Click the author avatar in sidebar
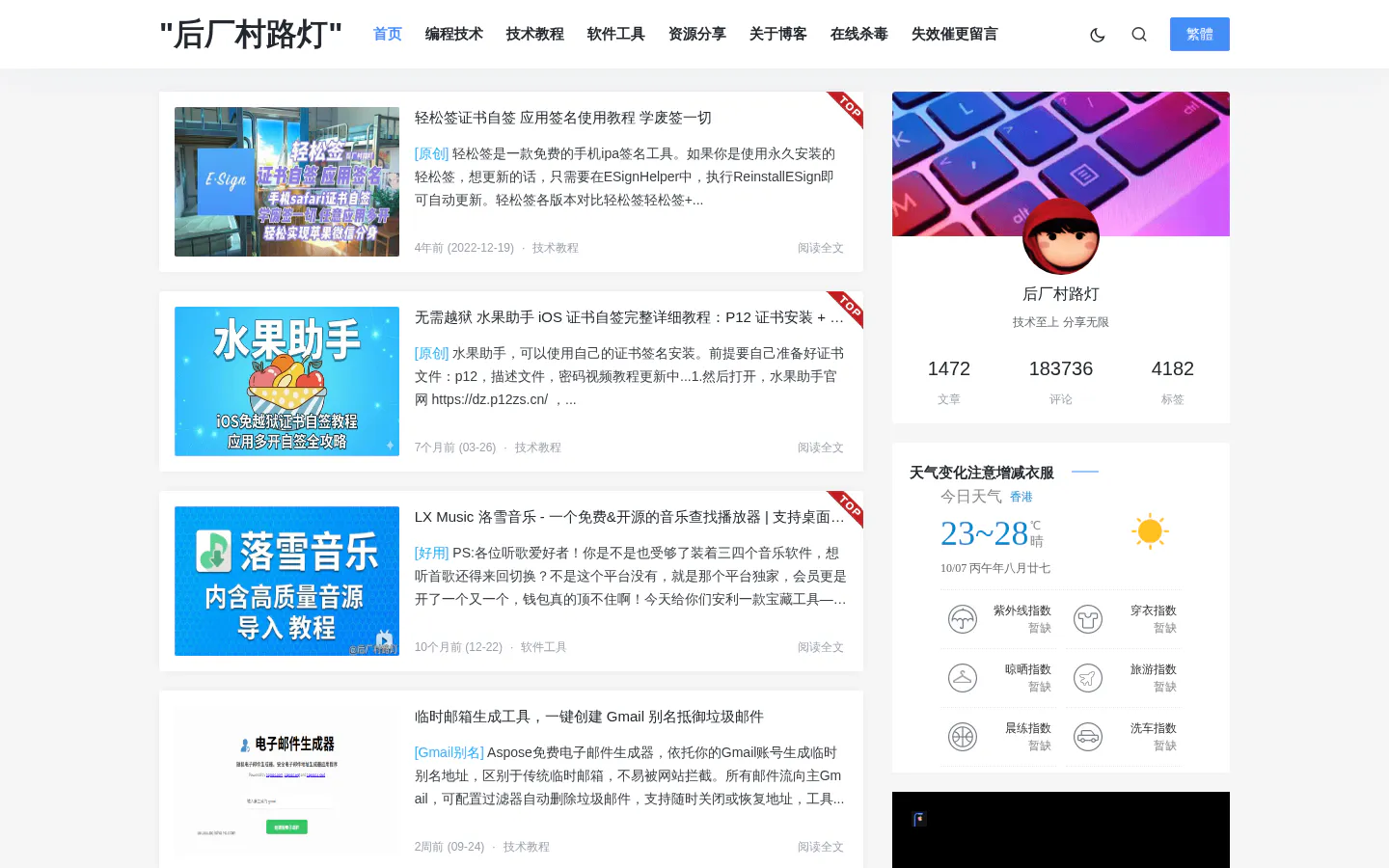Screen dimensions: 1389x868 [x=1061, y=236]
